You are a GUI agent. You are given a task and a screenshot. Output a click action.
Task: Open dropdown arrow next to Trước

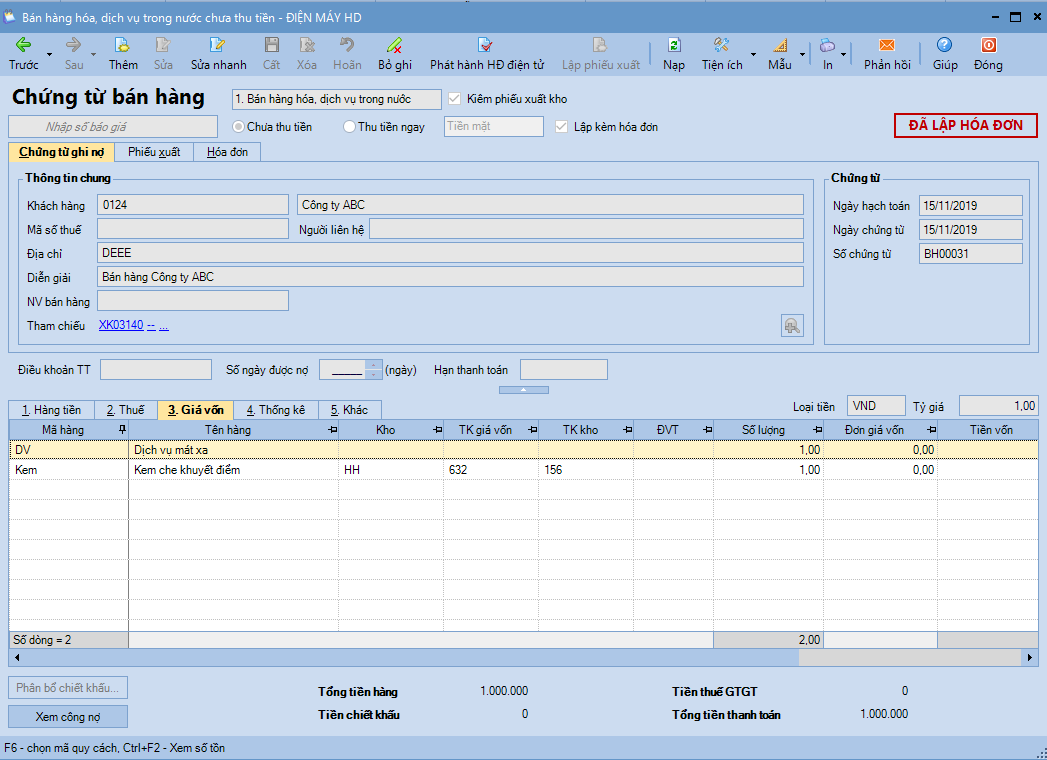pyautogui.click(x=49, y=54)
